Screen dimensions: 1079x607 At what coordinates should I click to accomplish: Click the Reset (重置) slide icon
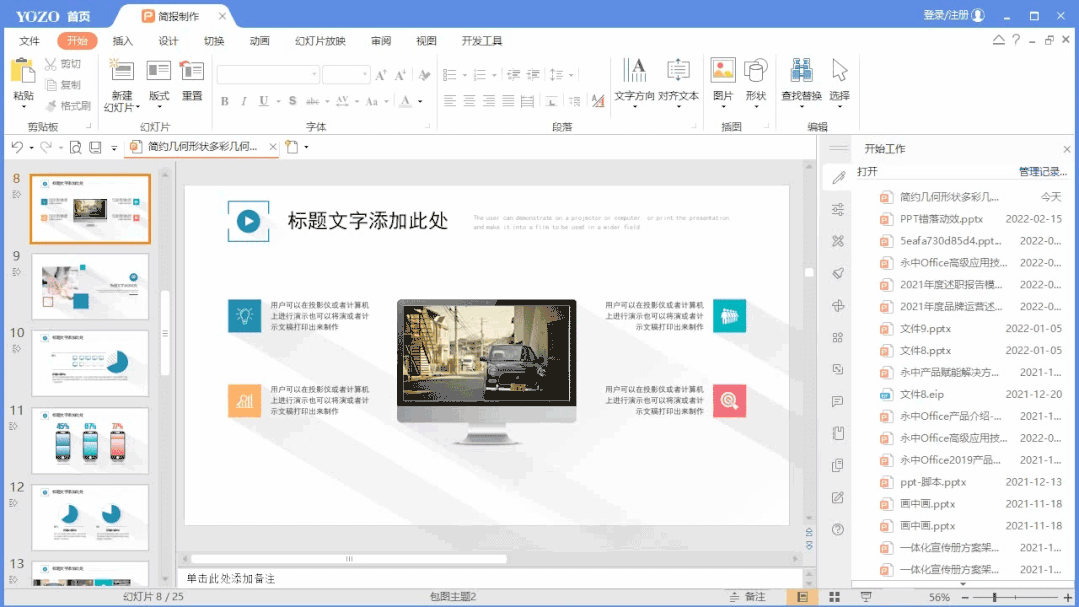pos(192,71)
